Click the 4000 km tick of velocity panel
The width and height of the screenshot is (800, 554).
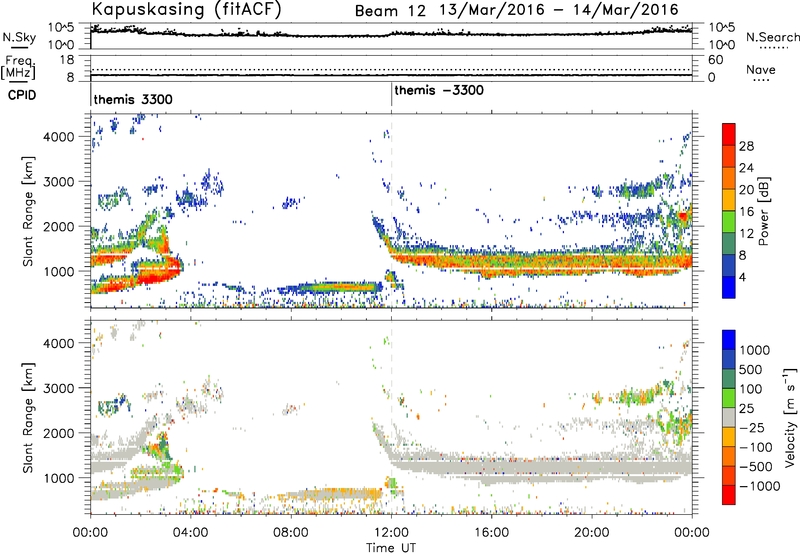click(59, 343)
